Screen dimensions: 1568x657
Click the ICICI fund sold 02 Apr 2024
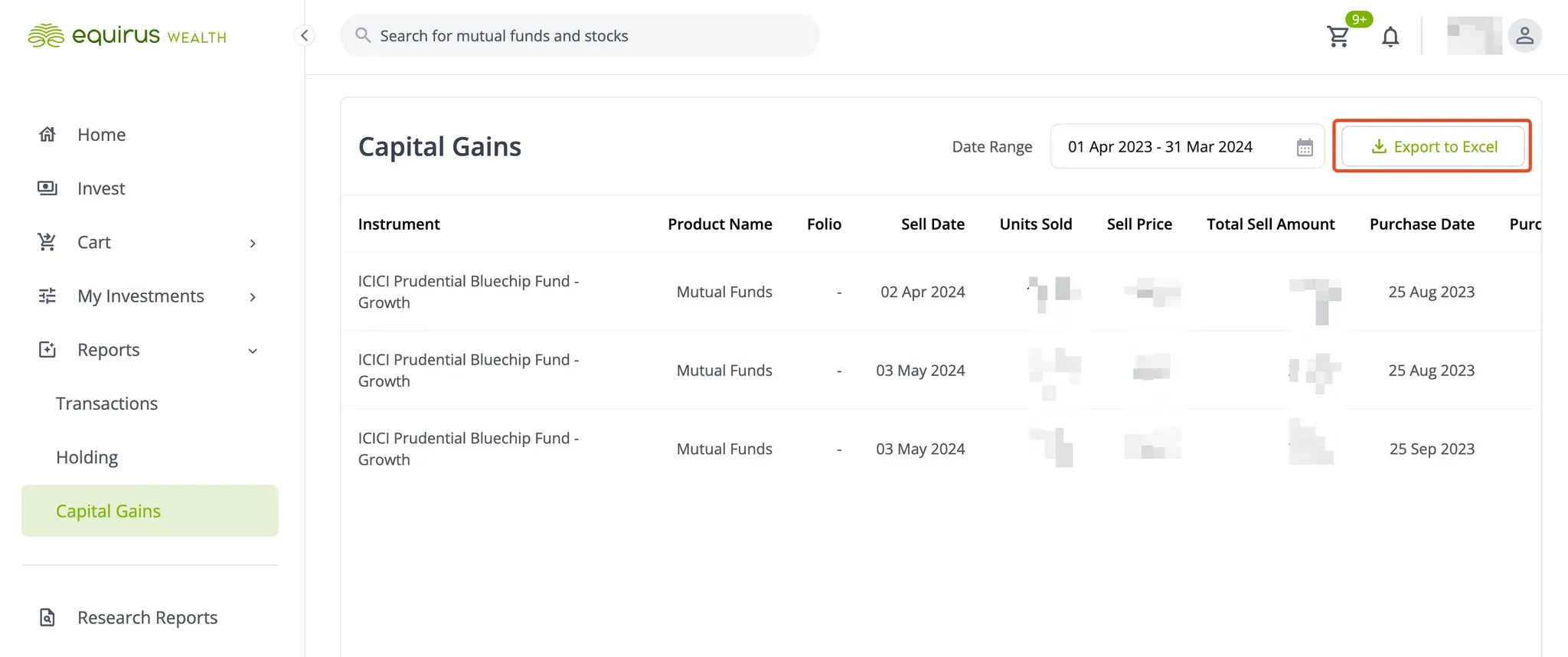469,292
